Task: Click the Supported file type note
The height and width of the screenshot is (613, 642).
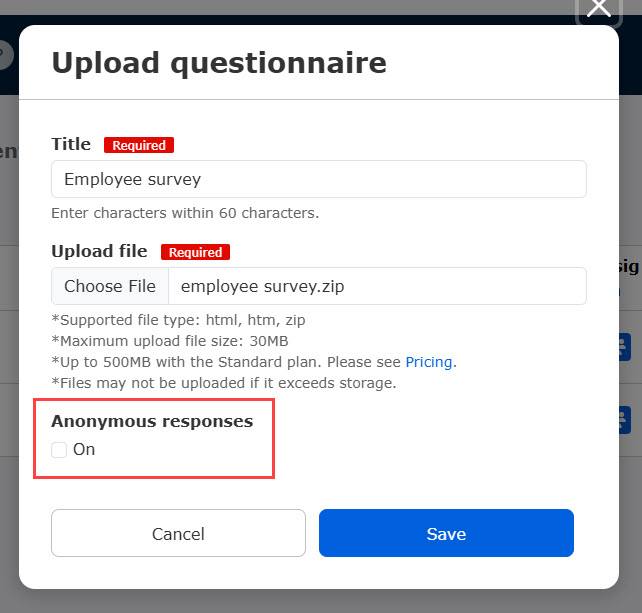Action: coord(178,320)
